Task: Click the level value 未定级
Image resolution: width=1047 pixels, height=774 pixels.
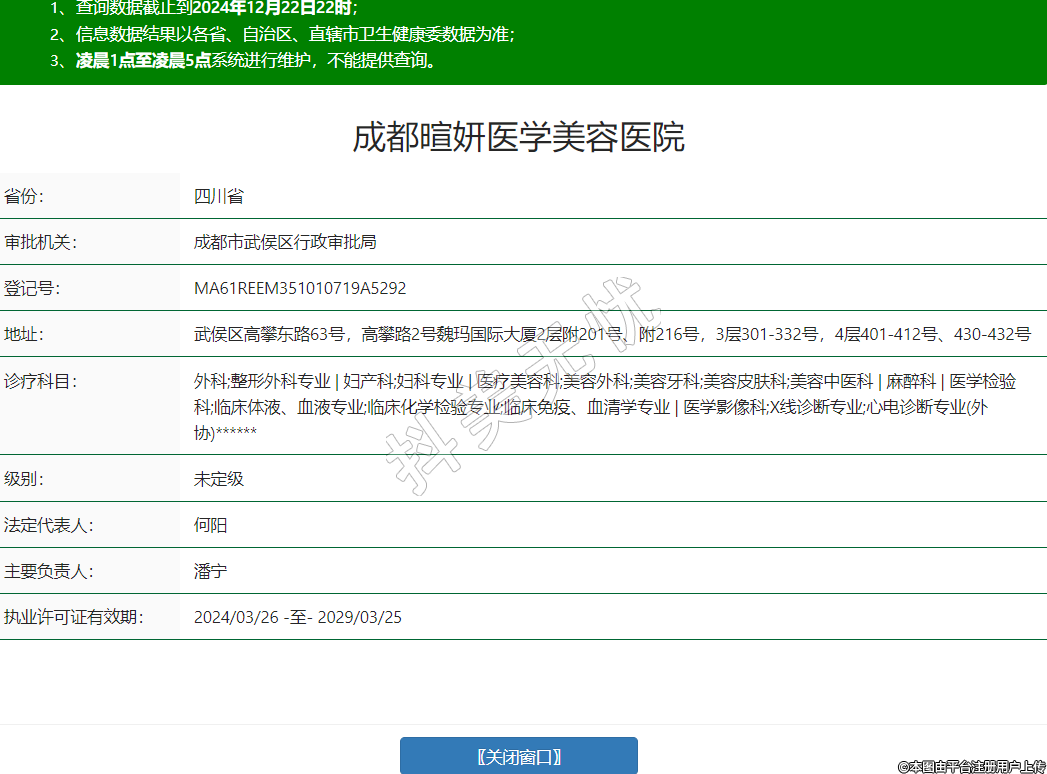Action: (x=219, y=479)
